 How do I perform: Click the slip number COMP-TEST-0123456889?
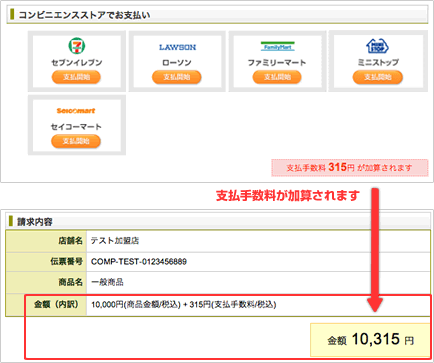pyautogui.click(x=139, y=262)
